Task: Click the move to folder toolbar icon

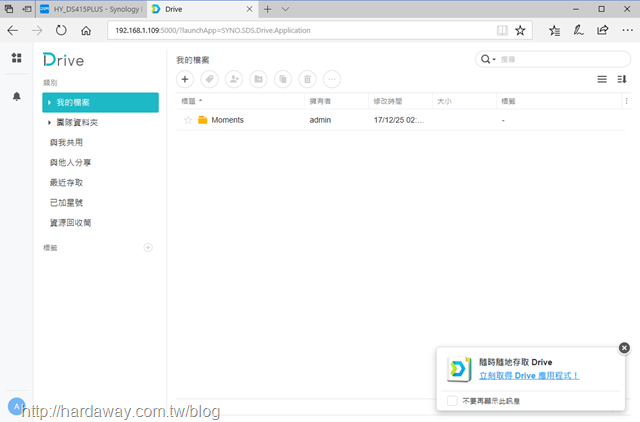Action: point(258,79)
